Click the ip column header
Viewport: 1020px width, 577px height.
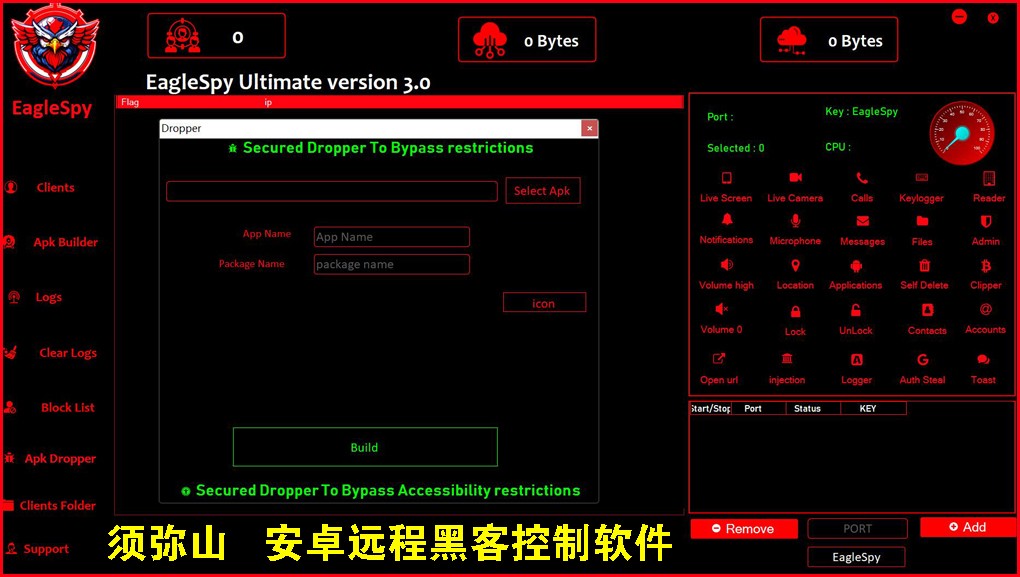point(268,102)
